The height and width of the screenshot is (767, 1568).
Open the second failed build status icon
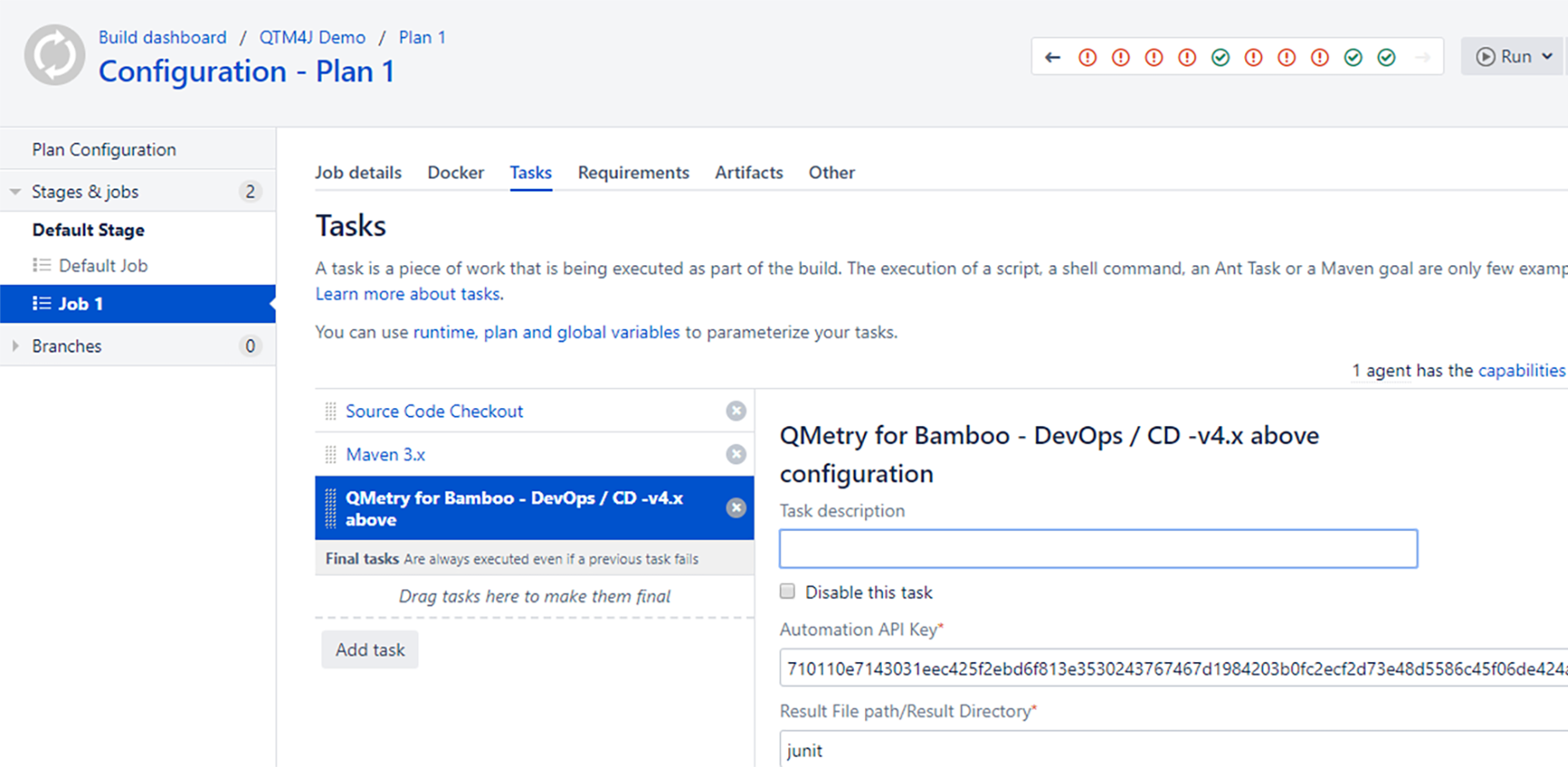1121,57
